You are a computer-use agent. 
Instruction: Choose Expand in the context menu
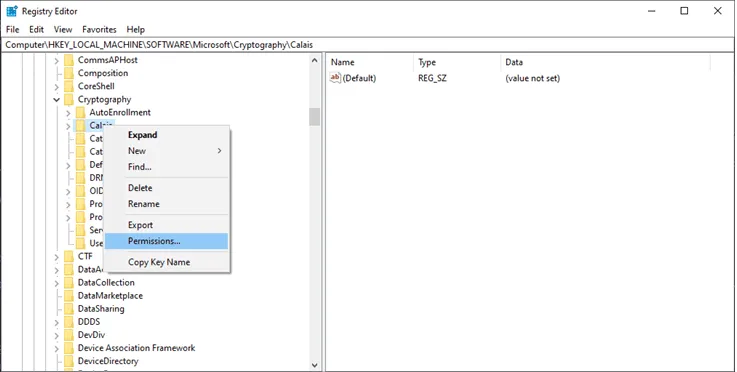tap(166, 135)
